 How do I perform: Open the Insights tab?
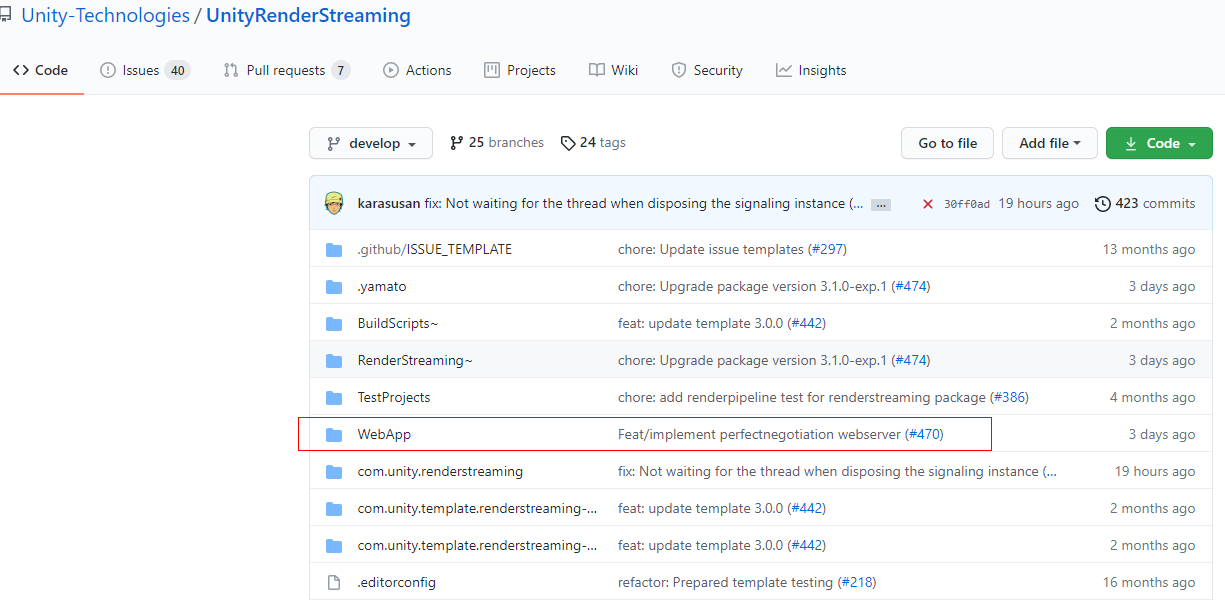tap(811, 70)
